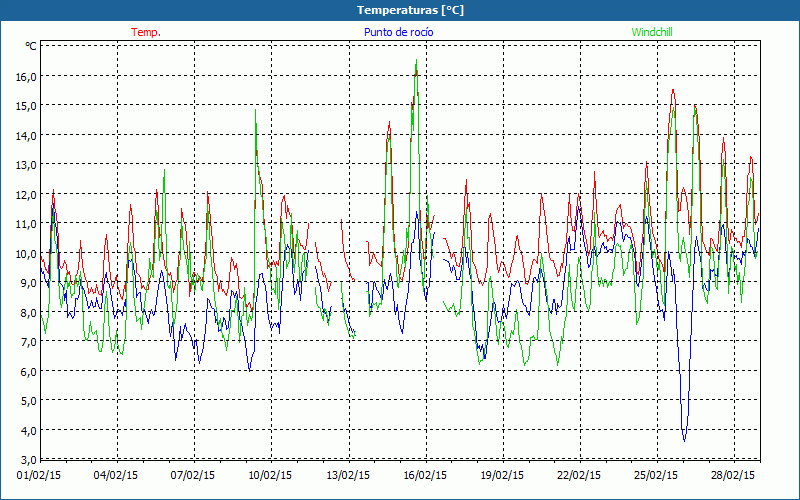Click the 7,0 y-axis value

29,341
